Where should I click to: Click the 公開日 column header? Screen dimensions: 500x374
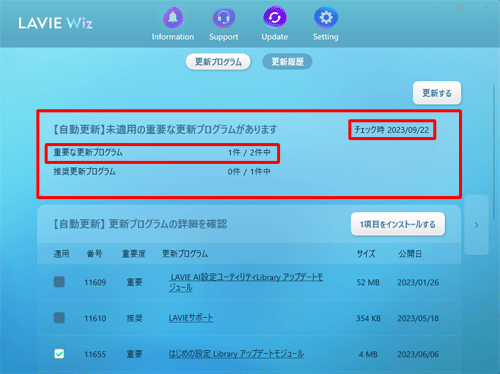click(410, 254)
